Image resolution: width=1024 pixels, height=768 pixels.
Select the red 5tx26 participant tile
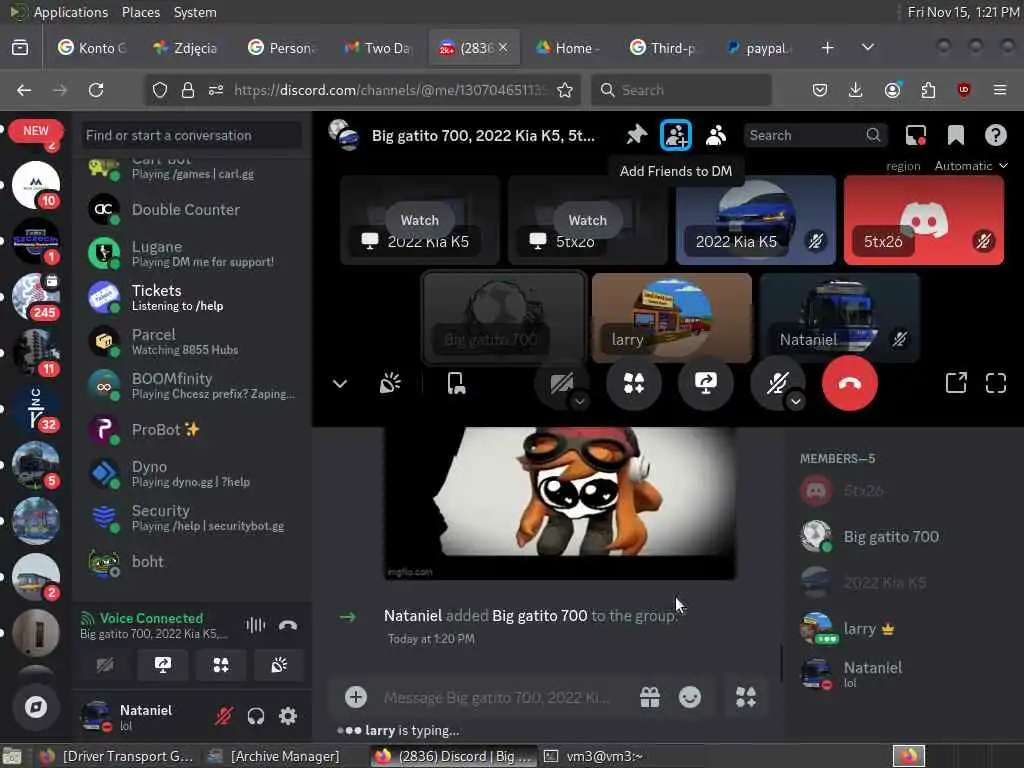pyautogui.click(x=923, y=220)
